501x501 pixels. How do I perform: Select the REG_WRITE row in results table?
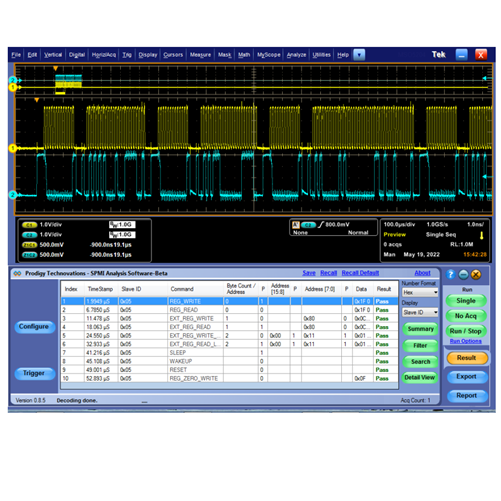[229, 301]
